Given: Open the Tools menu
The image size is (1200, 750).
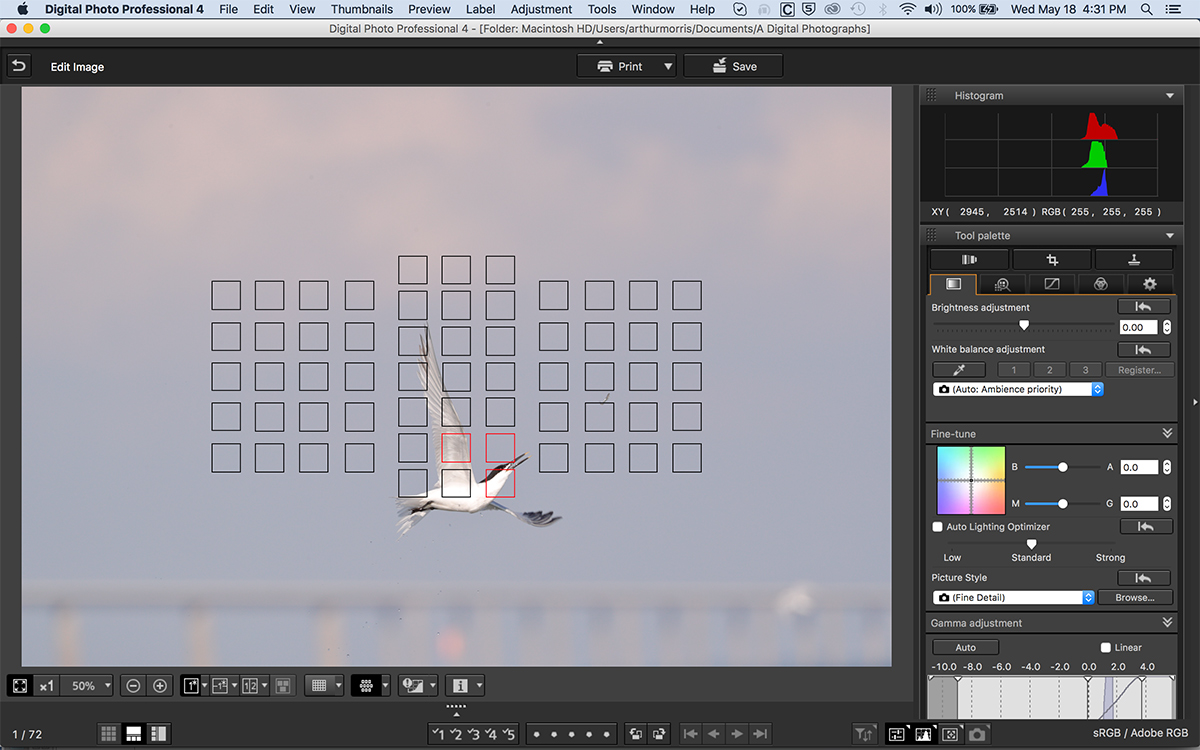Looking at the screenshot, I should (x=602, y=9).
